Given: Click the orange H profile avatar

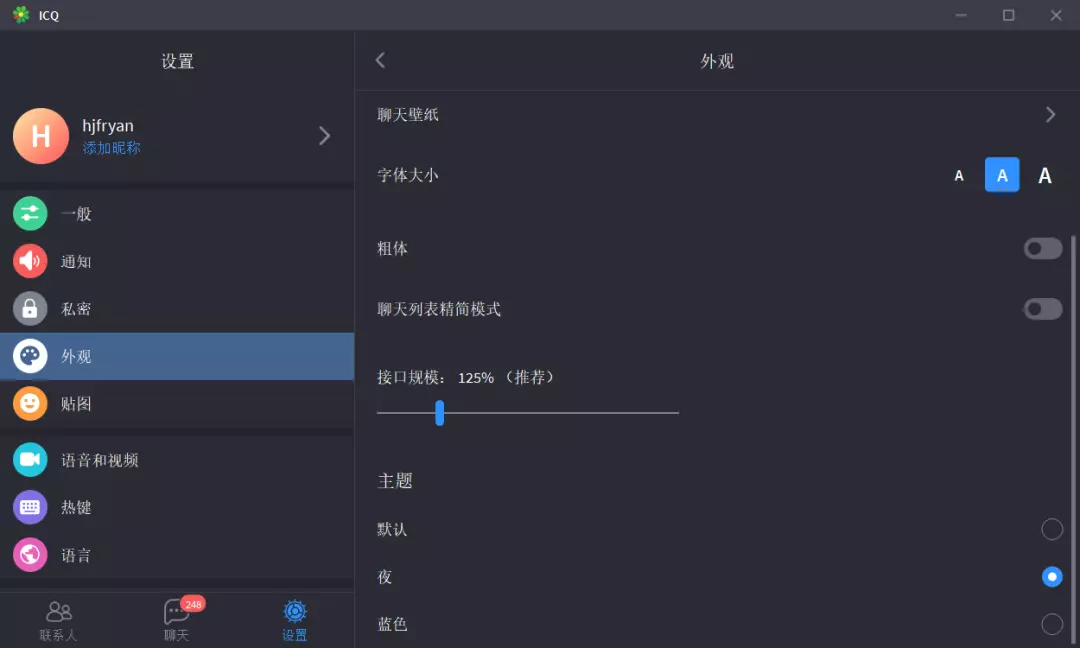Looking at the screenshot, I should 41,136.
